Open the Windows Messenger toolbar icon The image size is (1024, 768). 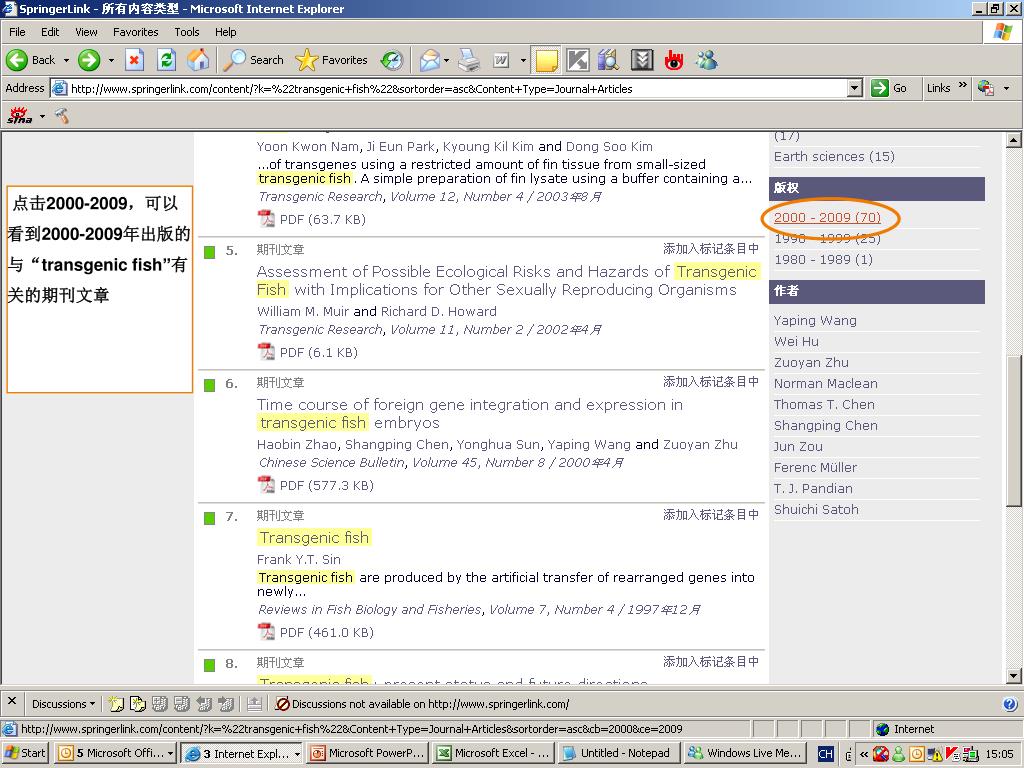coord(707,60)
